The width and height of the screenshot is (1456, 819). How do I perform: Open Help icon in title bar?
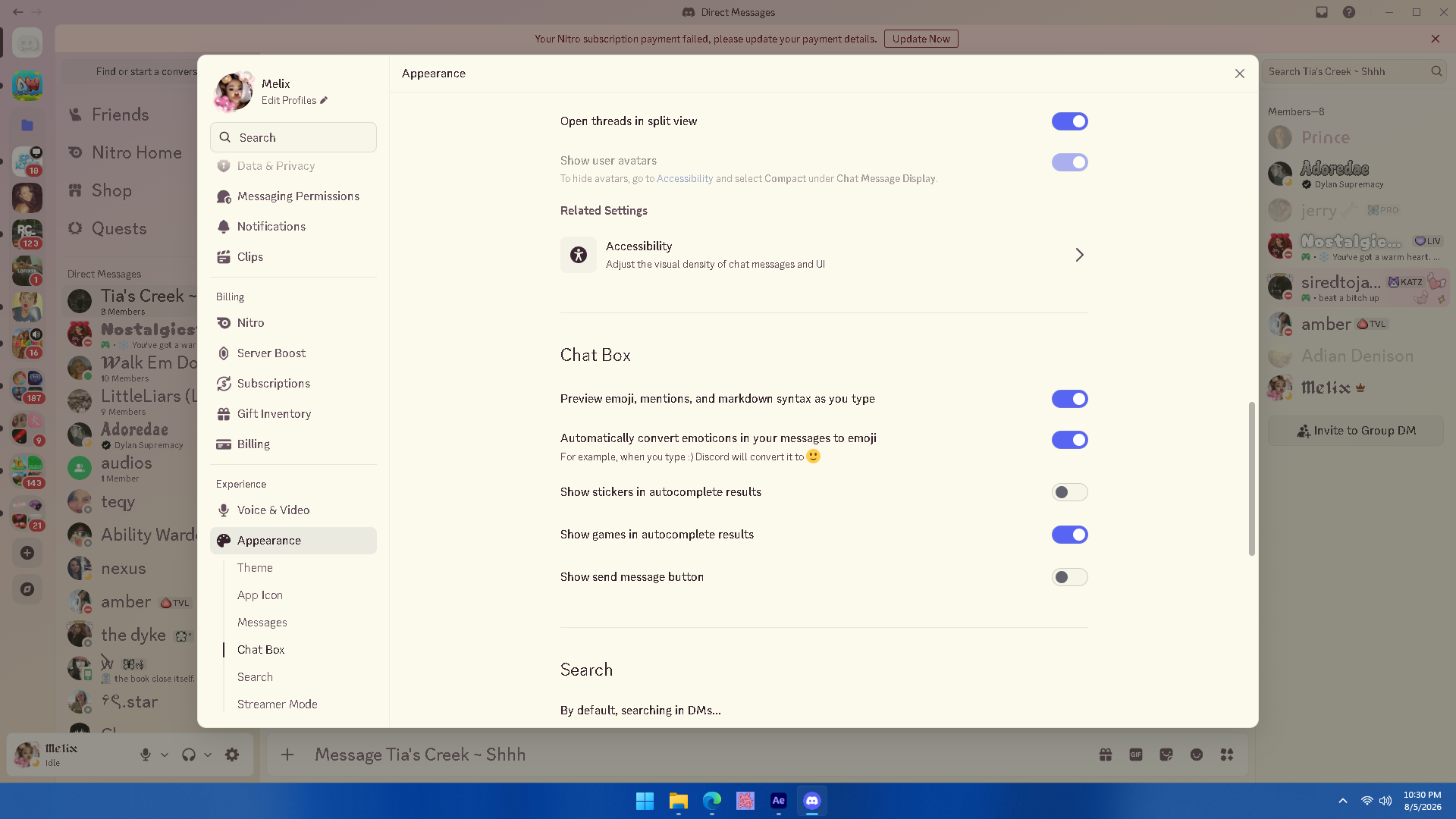click(x=1349, y=12)
